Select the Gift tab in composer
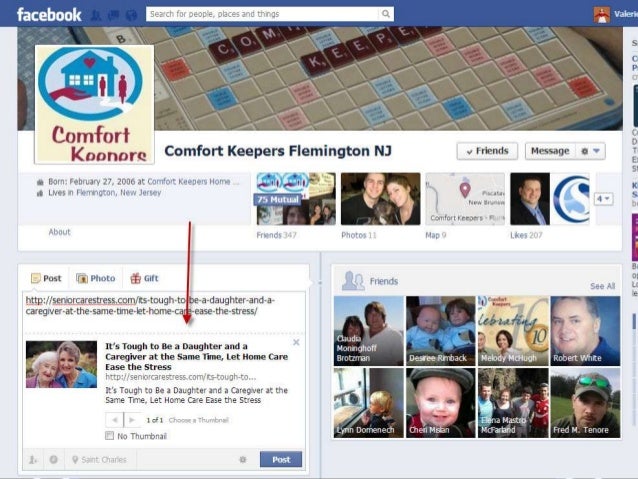 coord(144,278)
